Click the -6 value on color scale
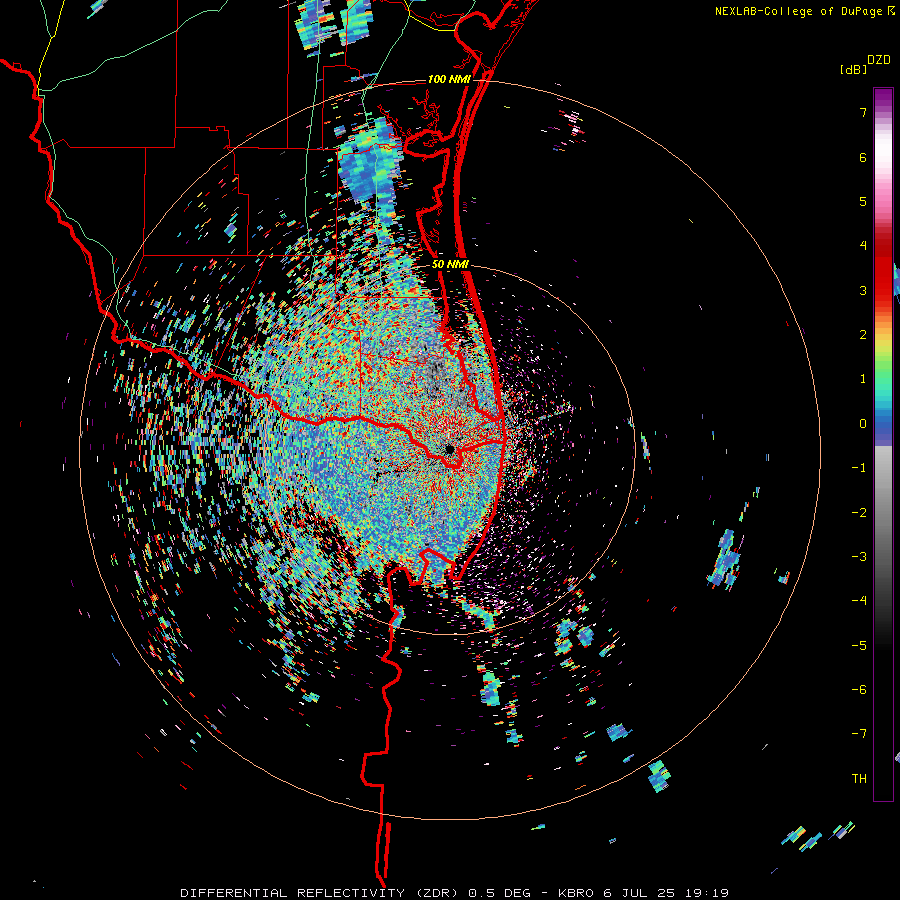This screenshot has width=900, height=900. [x=859, y=690]
